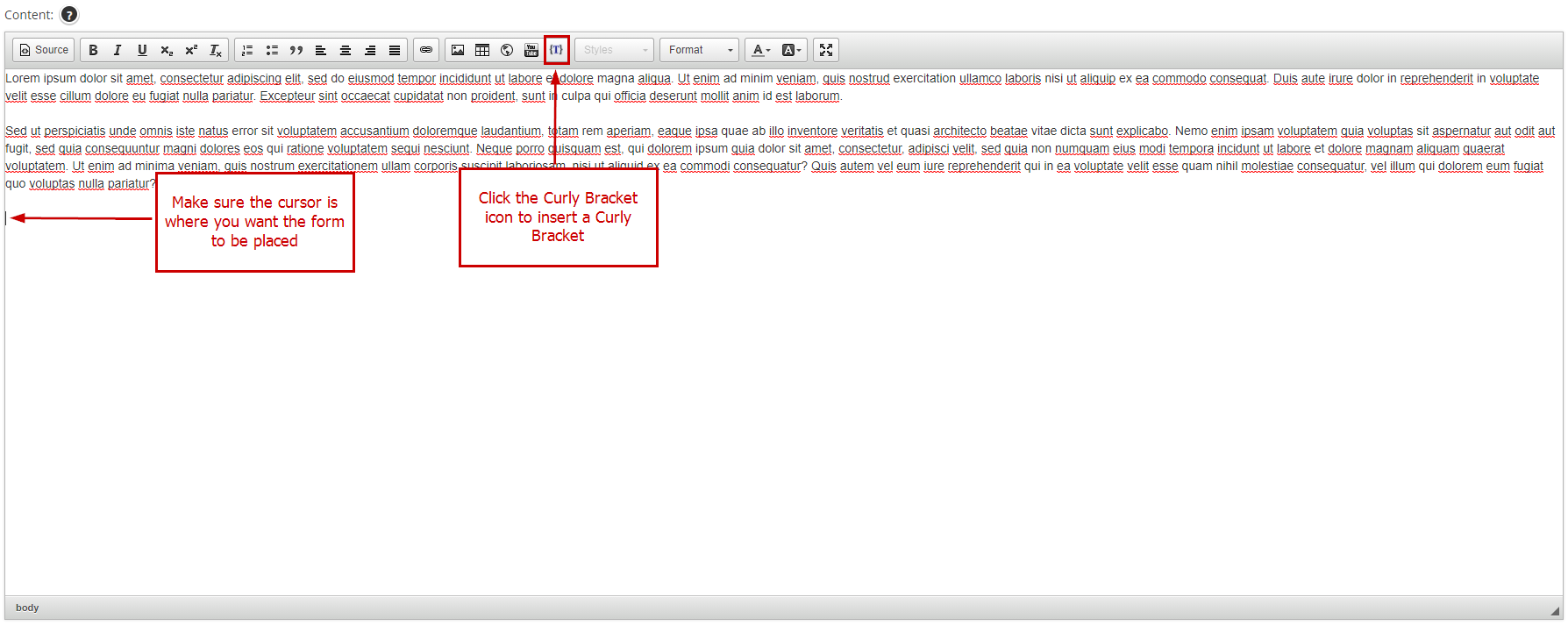The image size is (1568, 626).
Task: Click the insert image icon
Action: [458, 50]
